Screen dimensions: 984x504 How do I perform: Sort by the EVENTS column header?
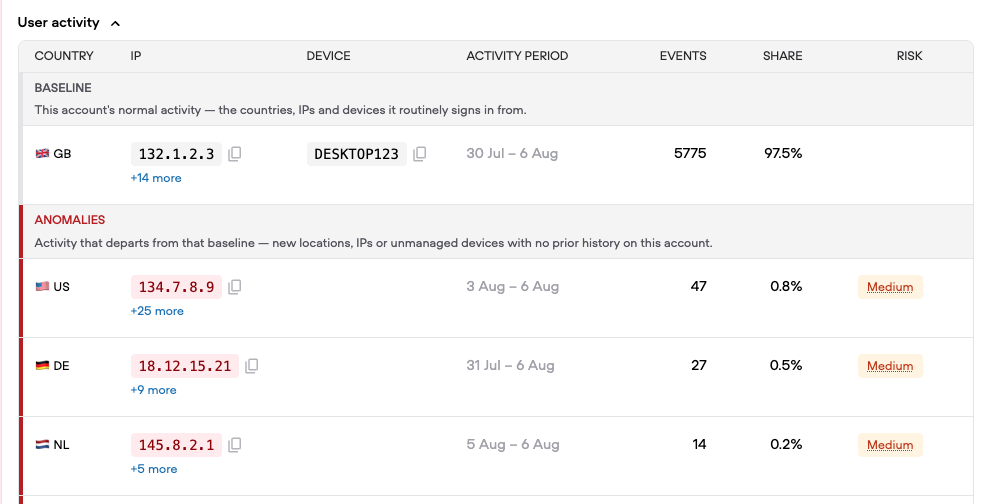683,56
